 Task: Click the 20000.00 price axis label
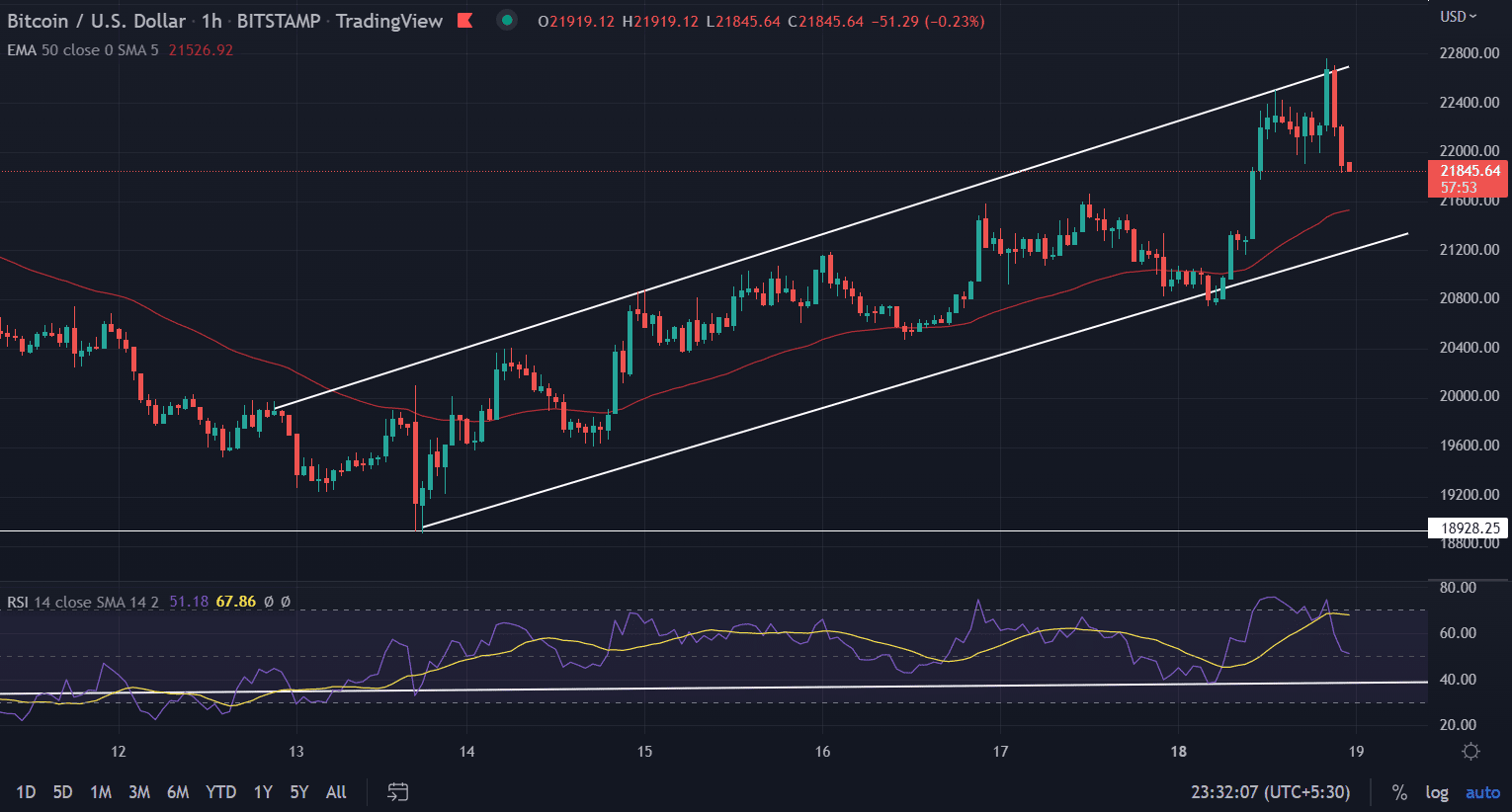[x=1470, y=396]
